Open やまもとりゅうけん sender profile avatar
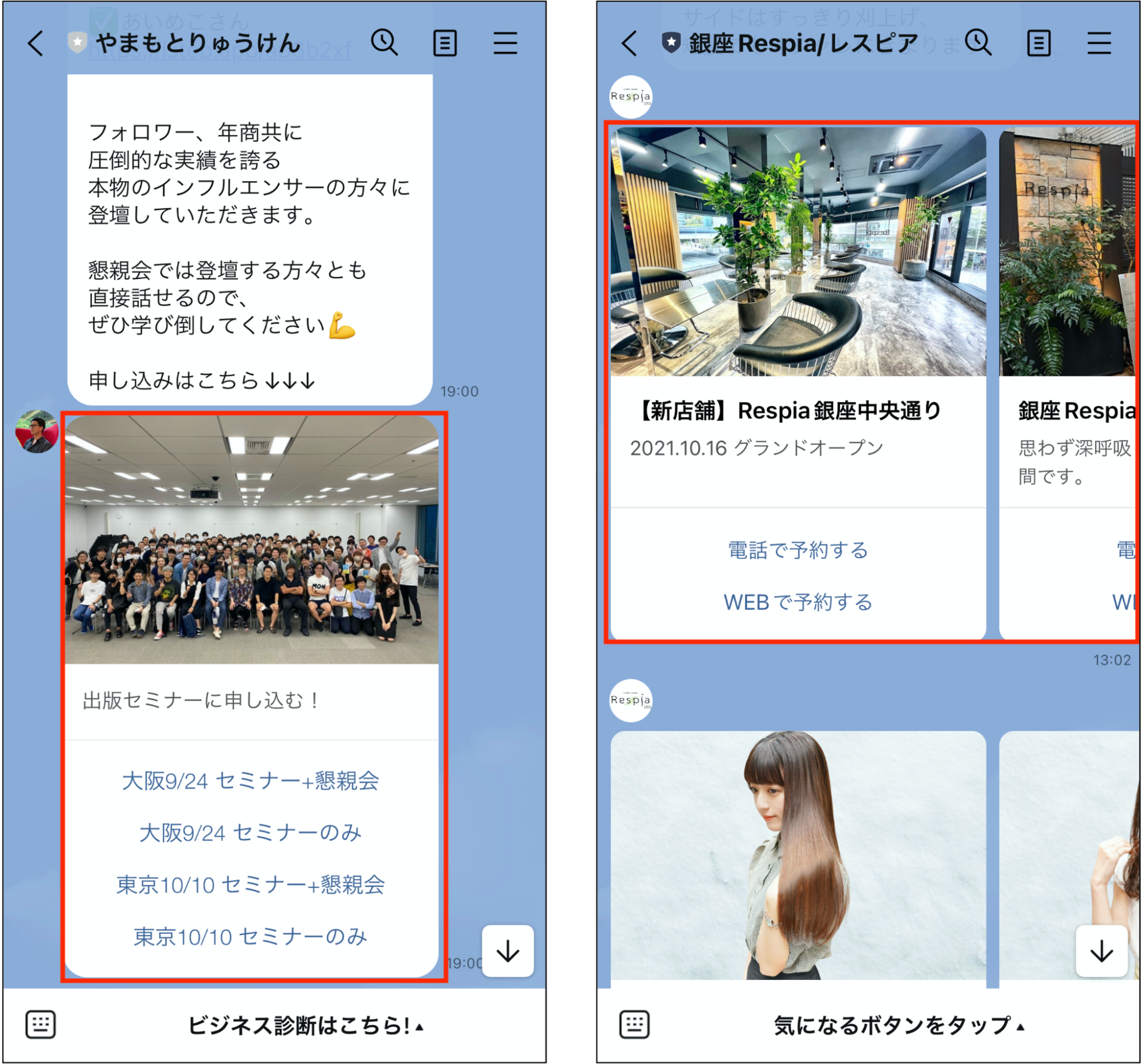This screenshot has height=1064, width=1142. (37, 431)
